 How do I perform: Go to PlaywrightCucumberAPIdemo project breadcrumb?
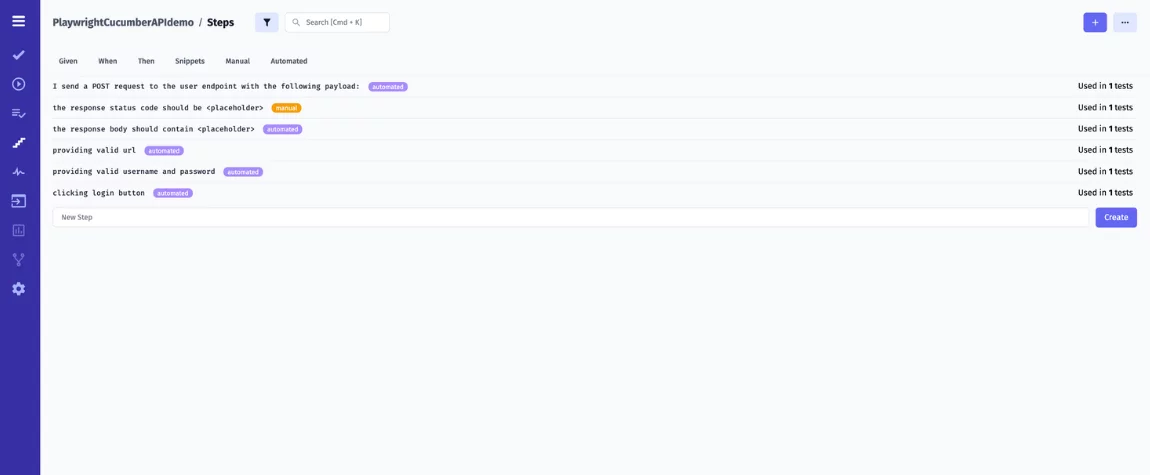[x=121, y=22]
